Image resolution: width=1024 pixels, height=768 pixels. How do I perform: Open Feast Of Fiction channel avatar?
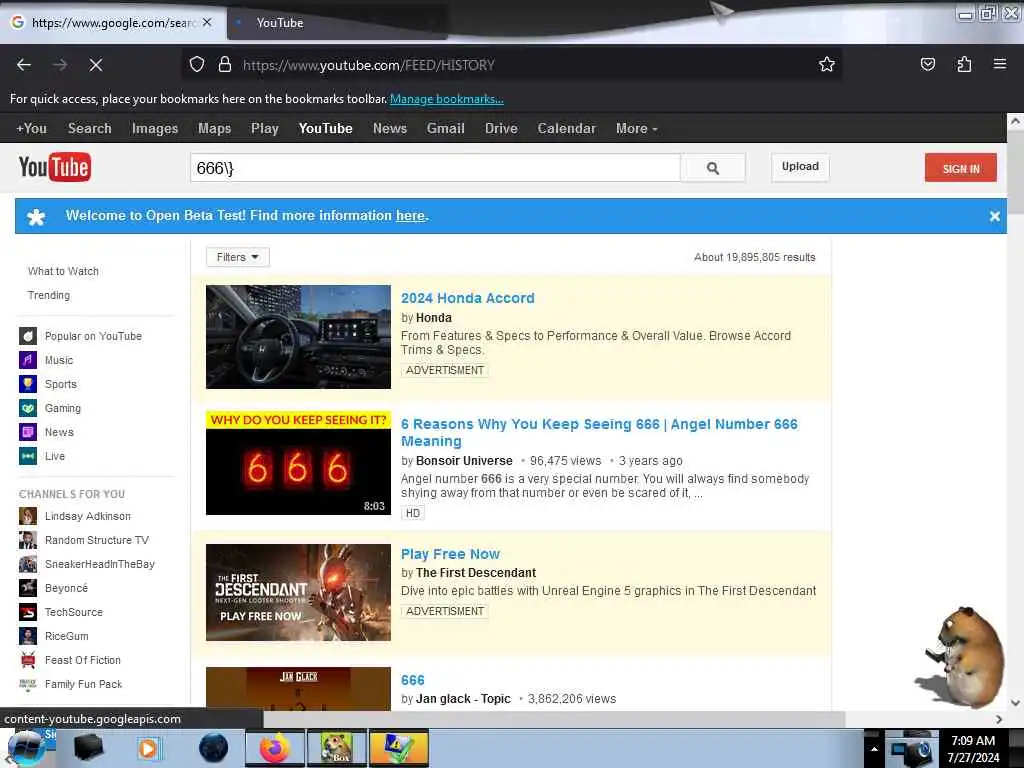click(x=27, y=660)
